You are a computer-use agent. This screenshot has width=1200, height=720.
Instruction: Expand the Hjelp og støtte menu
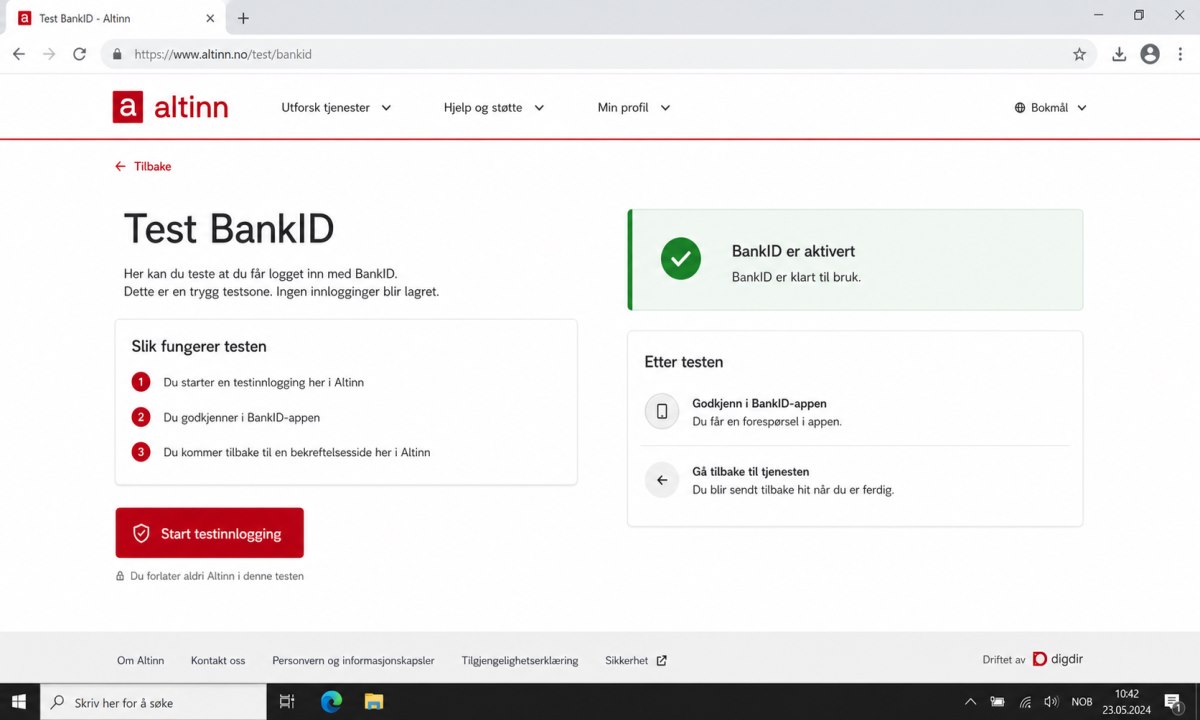pyautogui.click(x=494, y=108)
